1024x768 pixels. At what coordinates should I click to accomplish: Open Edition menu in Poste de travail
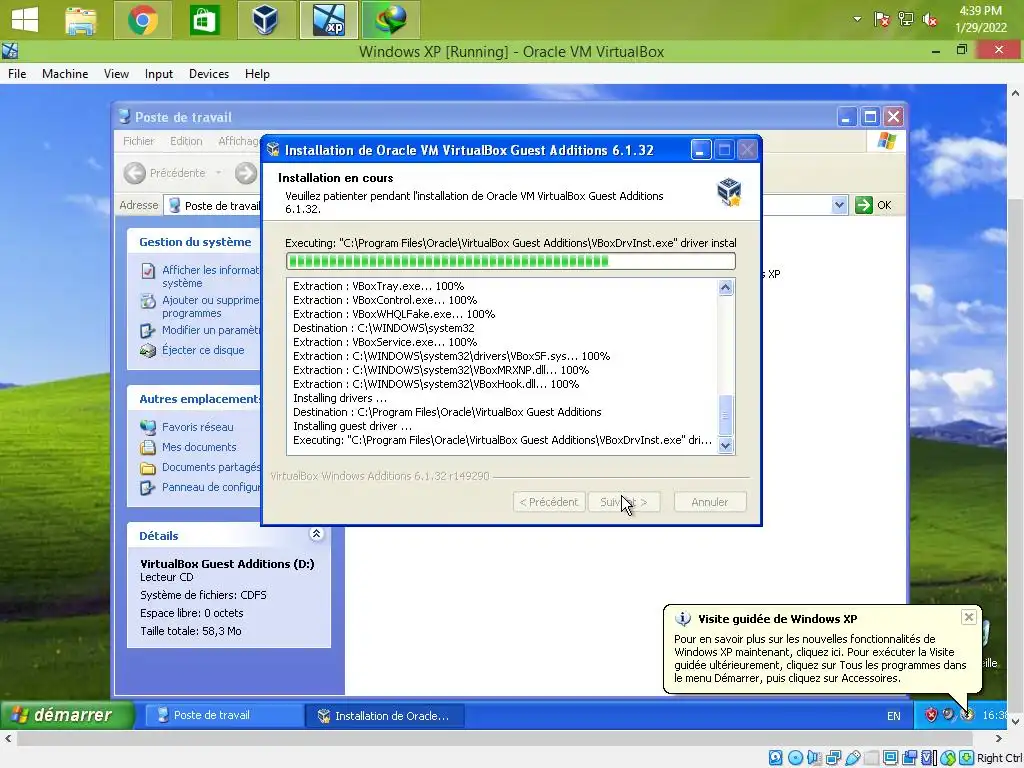(186, 141)
